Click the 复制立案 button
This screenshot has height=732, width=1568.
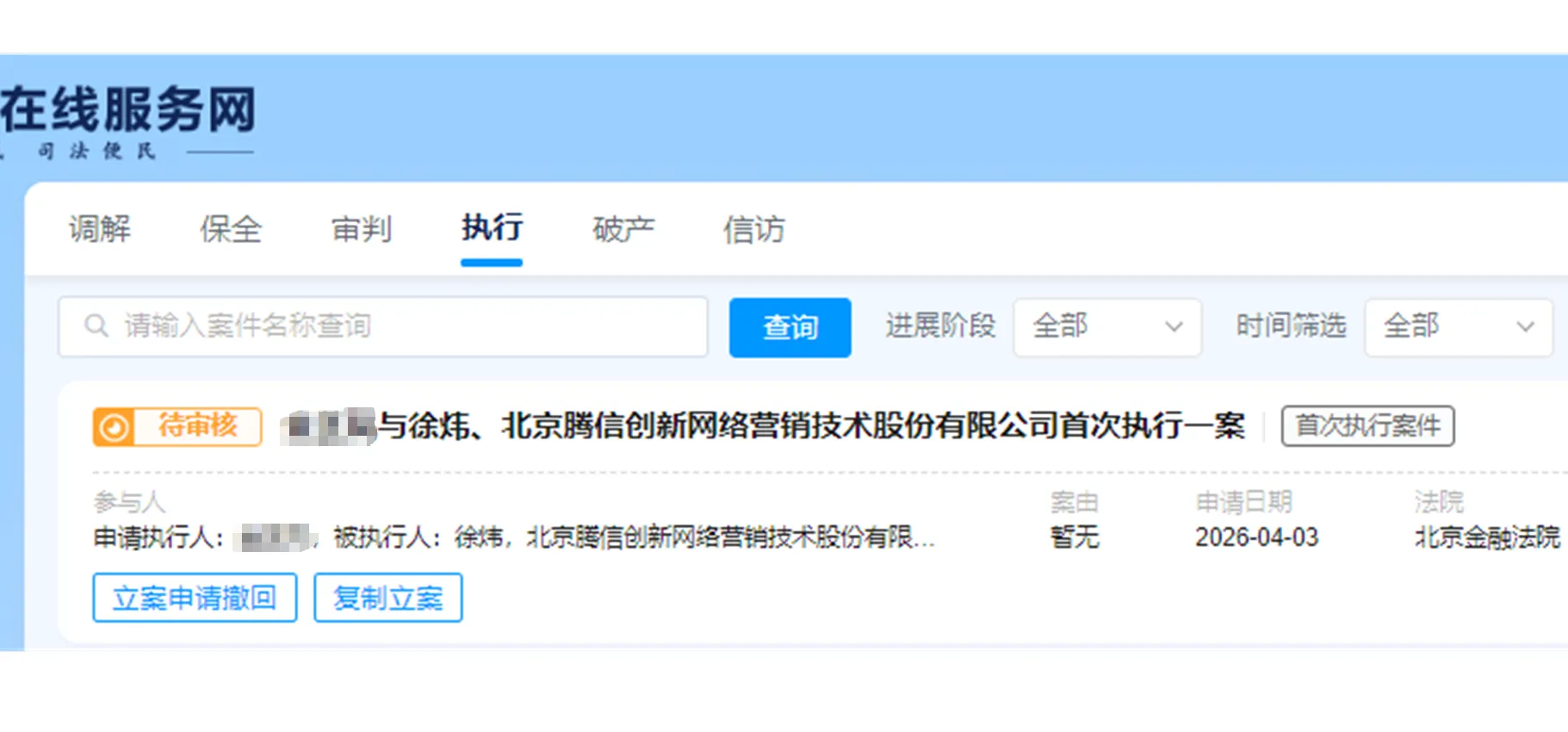(387, 598)
